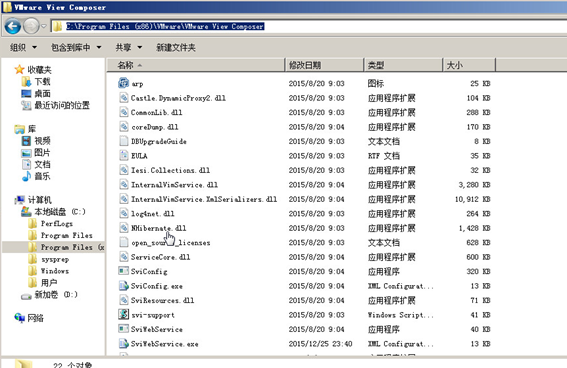Select the coreDump.dll file icon
Image resolution: width=567 pixels, height=368 pixels.
pyautogui.click(x=124, y=127)
